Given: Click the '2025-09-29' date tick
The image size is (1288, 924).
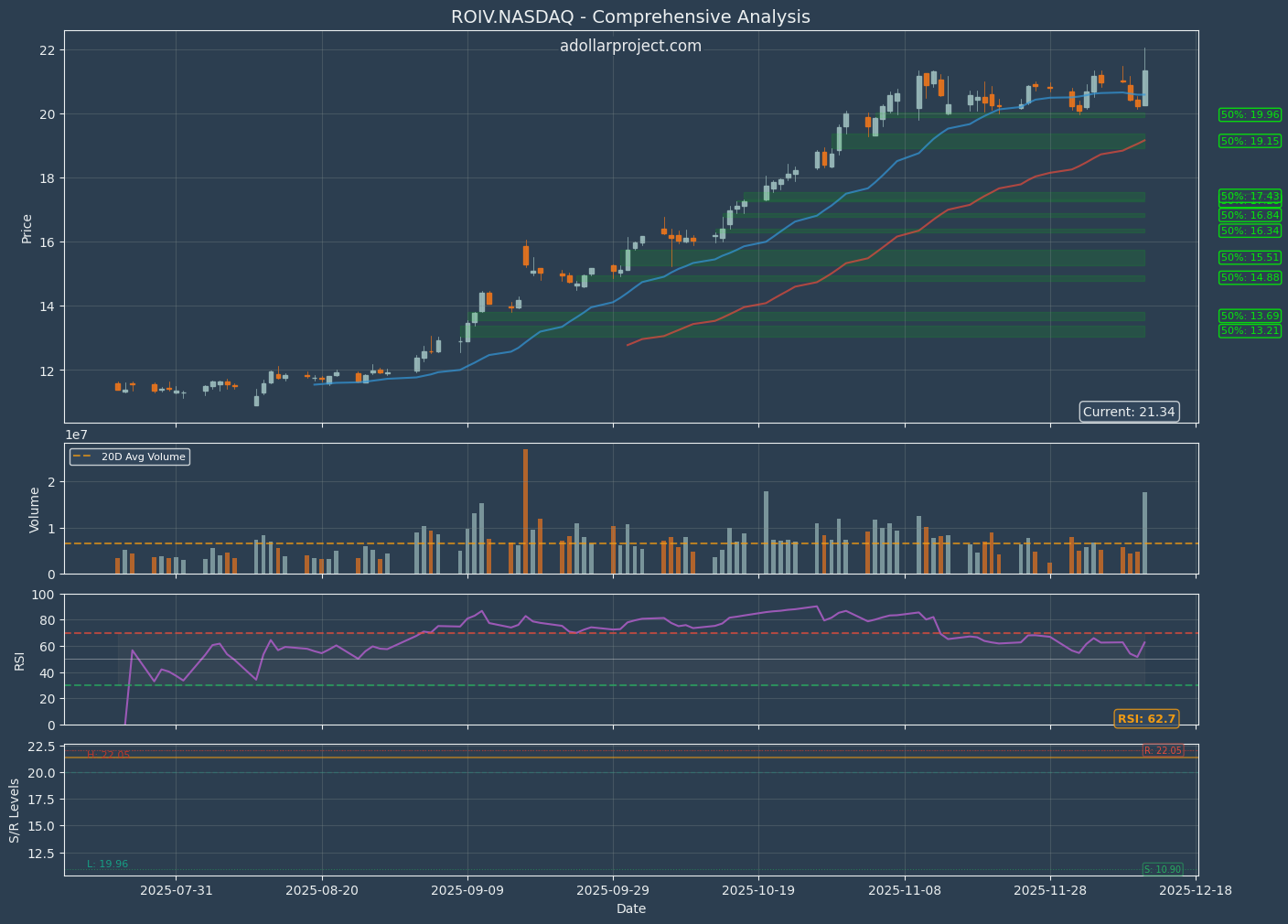Looking at the screenshot, I should click(x=613, y=889).
